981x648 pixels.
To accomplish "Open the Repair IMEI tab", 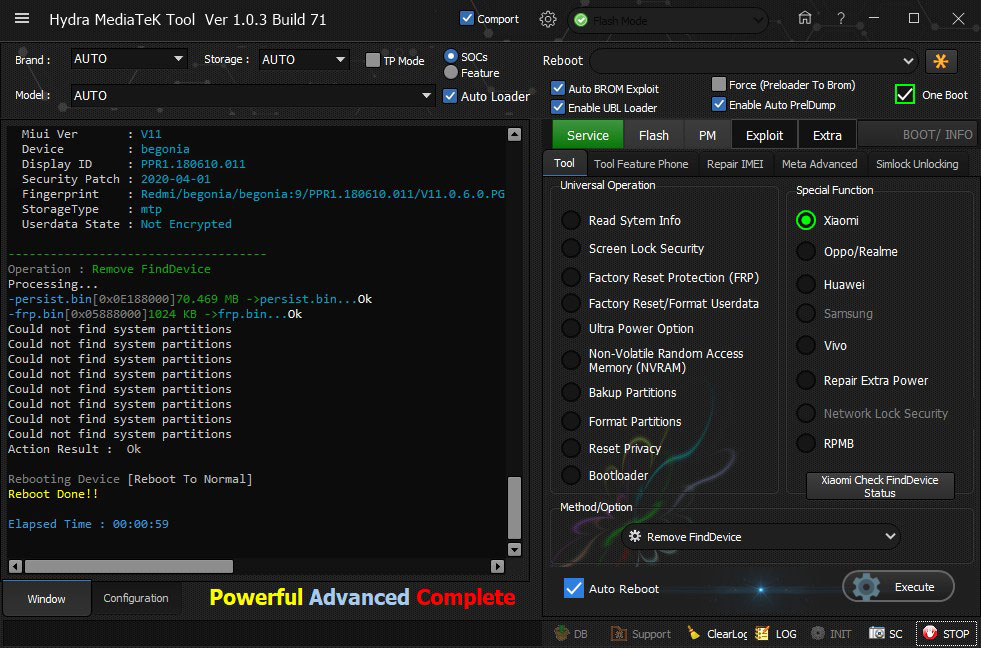I will (734, 164).
